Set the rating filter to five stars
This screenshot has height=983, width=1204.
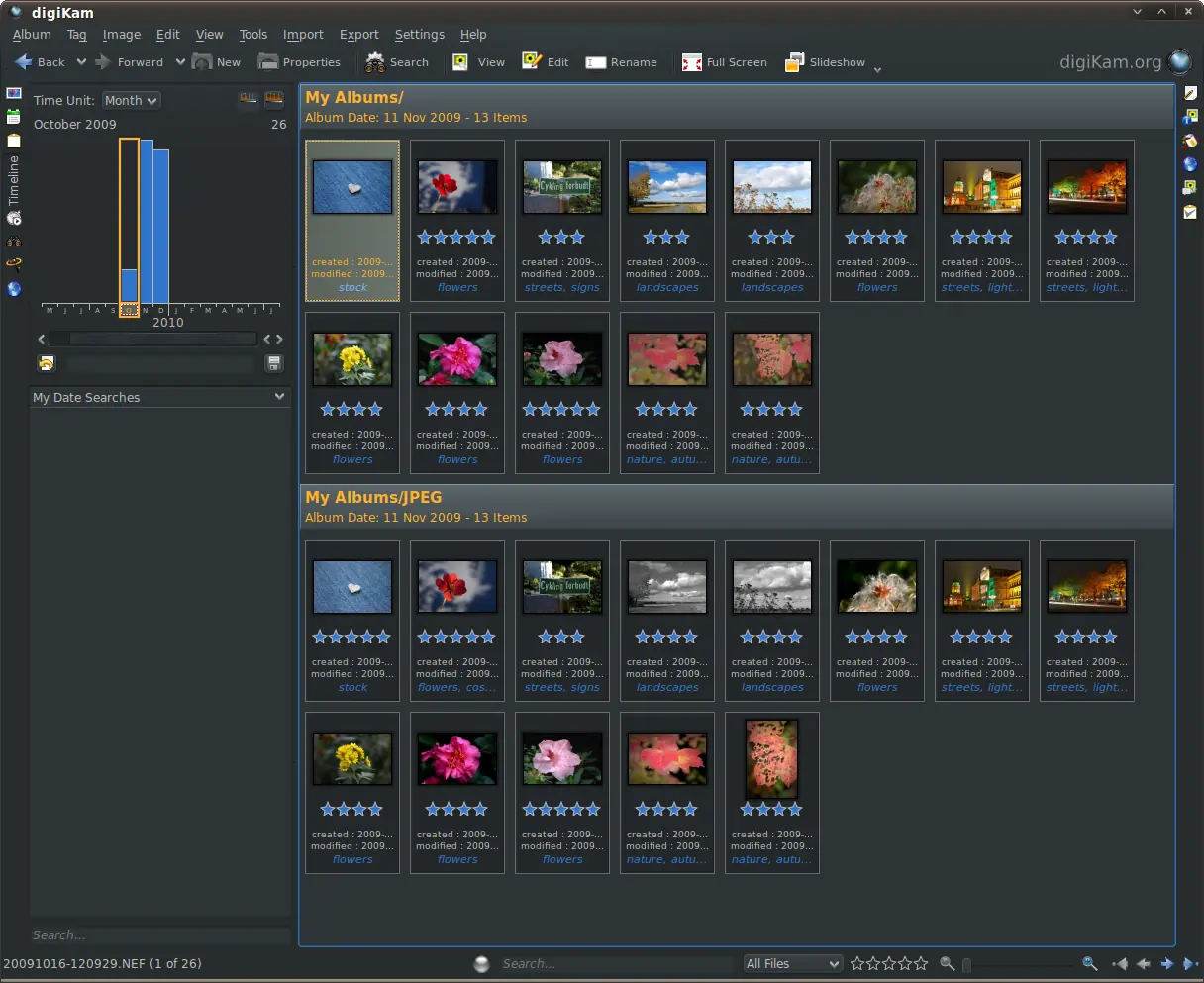(x=921, y=963)
